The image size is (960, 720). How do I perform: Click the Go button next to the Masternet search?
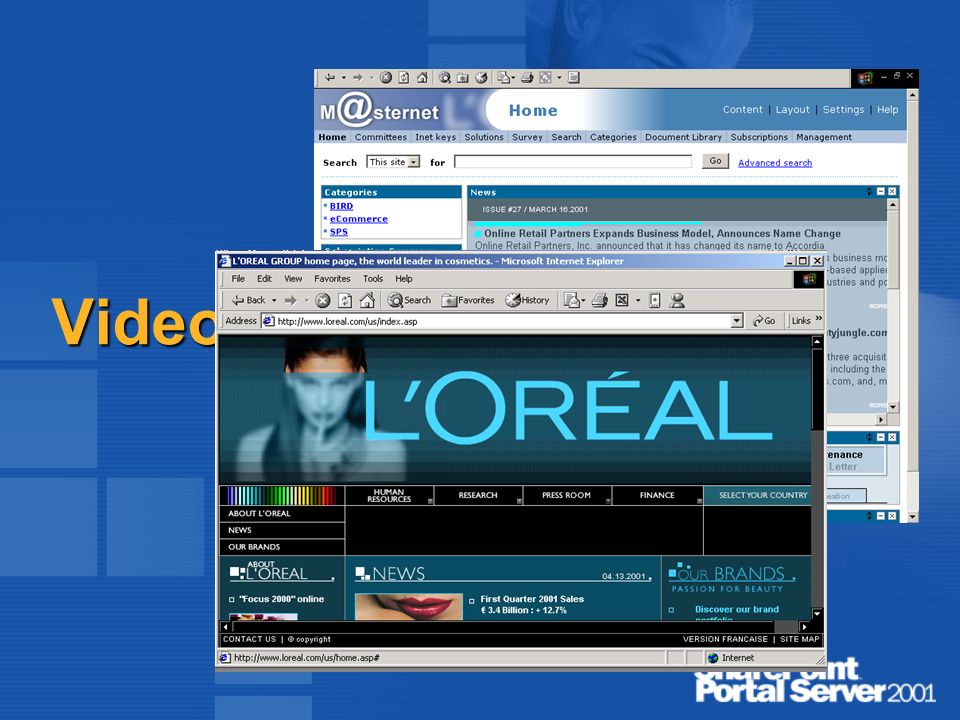(x=715, y=160)
